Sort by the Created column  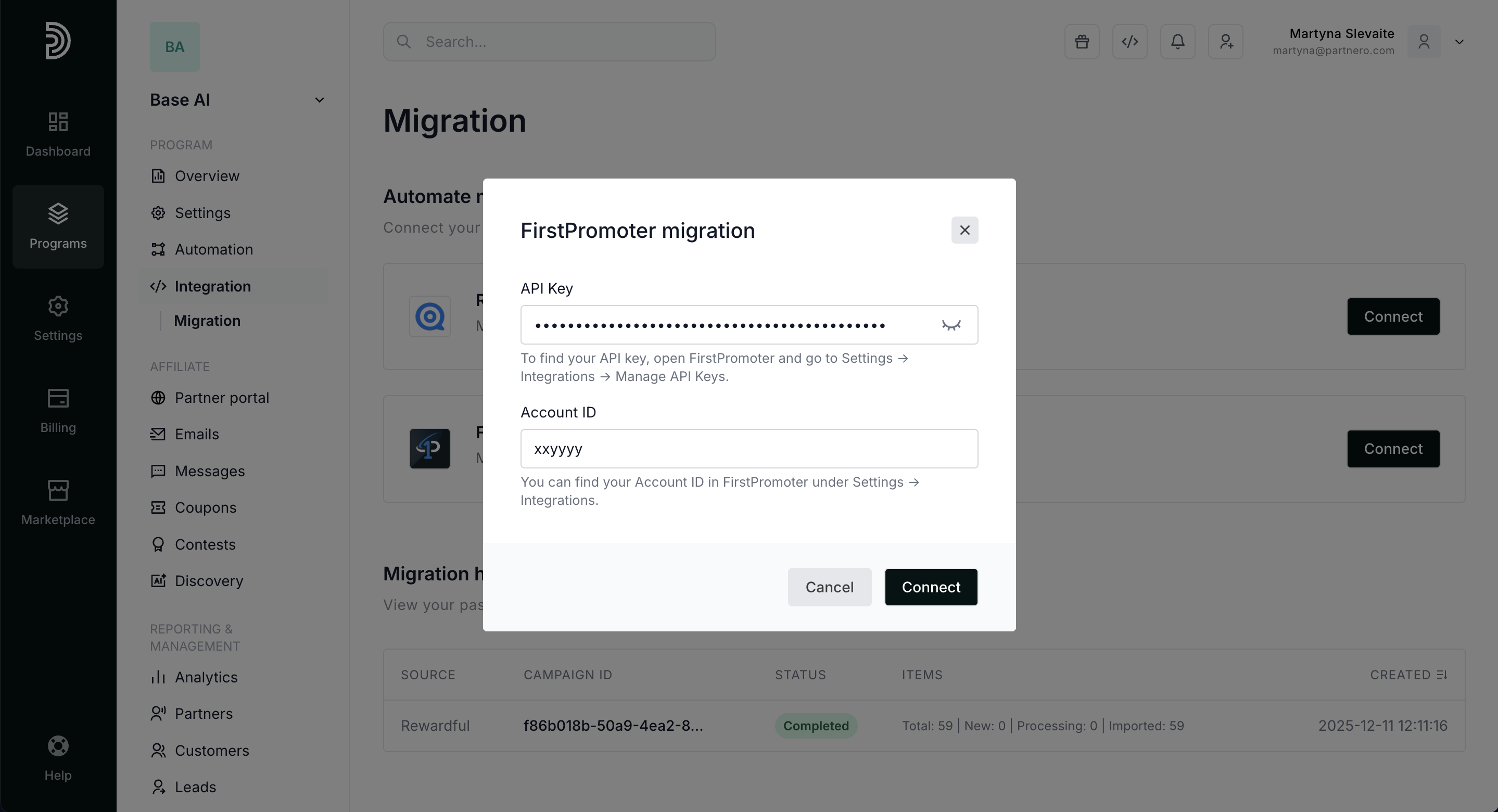pyautogui.click(x=1408, y=675)
